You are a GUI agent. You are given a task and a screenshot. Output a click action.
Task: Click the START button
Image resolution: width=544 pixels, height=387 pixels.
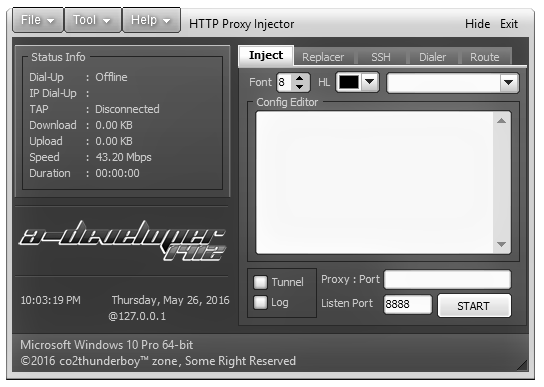click(474, 306)
